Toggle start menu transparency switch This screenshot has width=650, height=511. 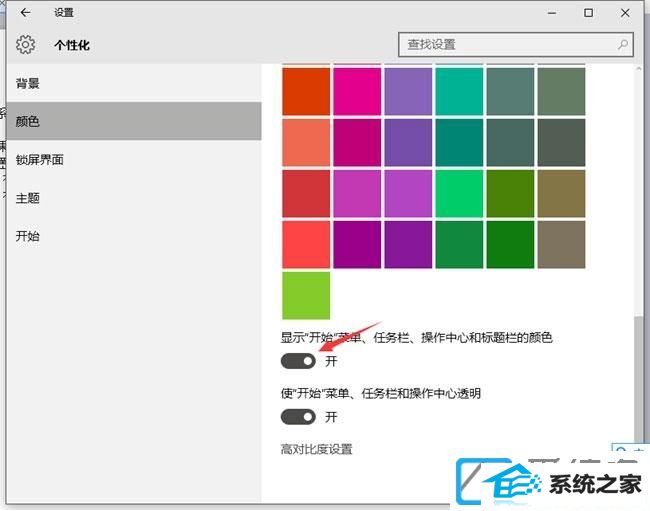[298, 417]
